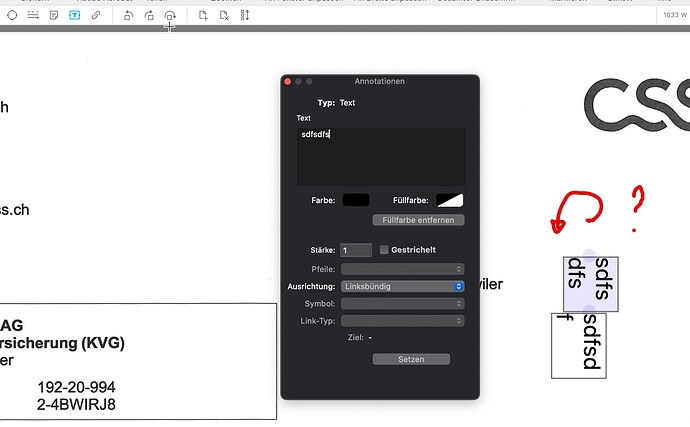Select the text box annotation tool
Viewport: 690px width, 427px height.
(75, 16)
